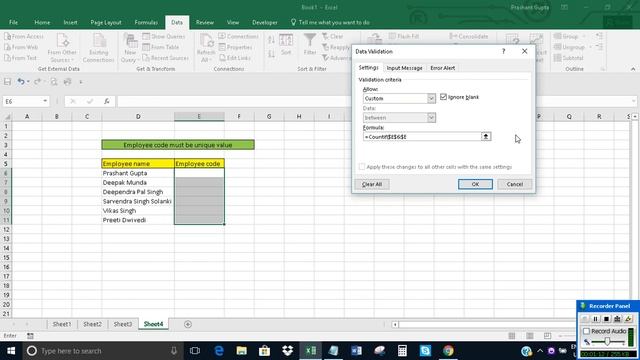
Task: Open Microsoft Edge from the taskbar
Action: 219,351
